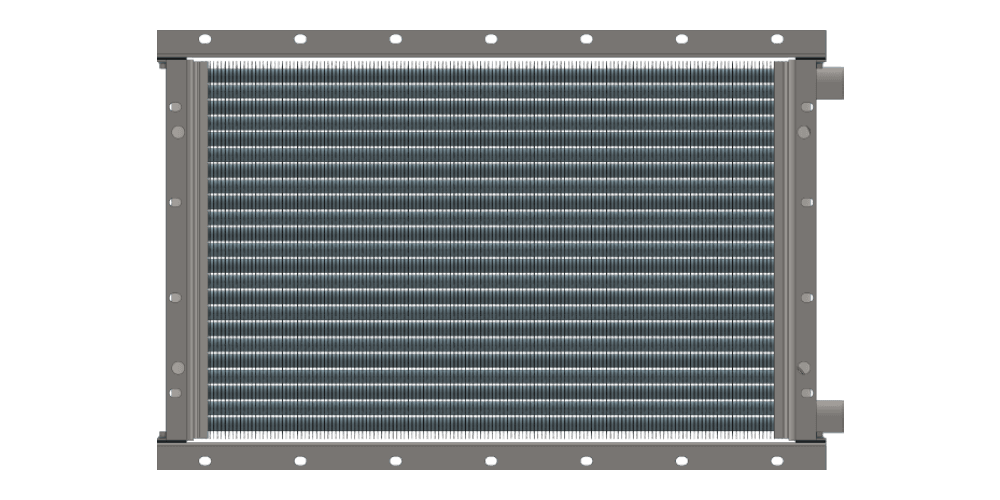Click the middle hole of top flange
The width and height of the screenshot is (1000, 500).
(x=491, y=39)
